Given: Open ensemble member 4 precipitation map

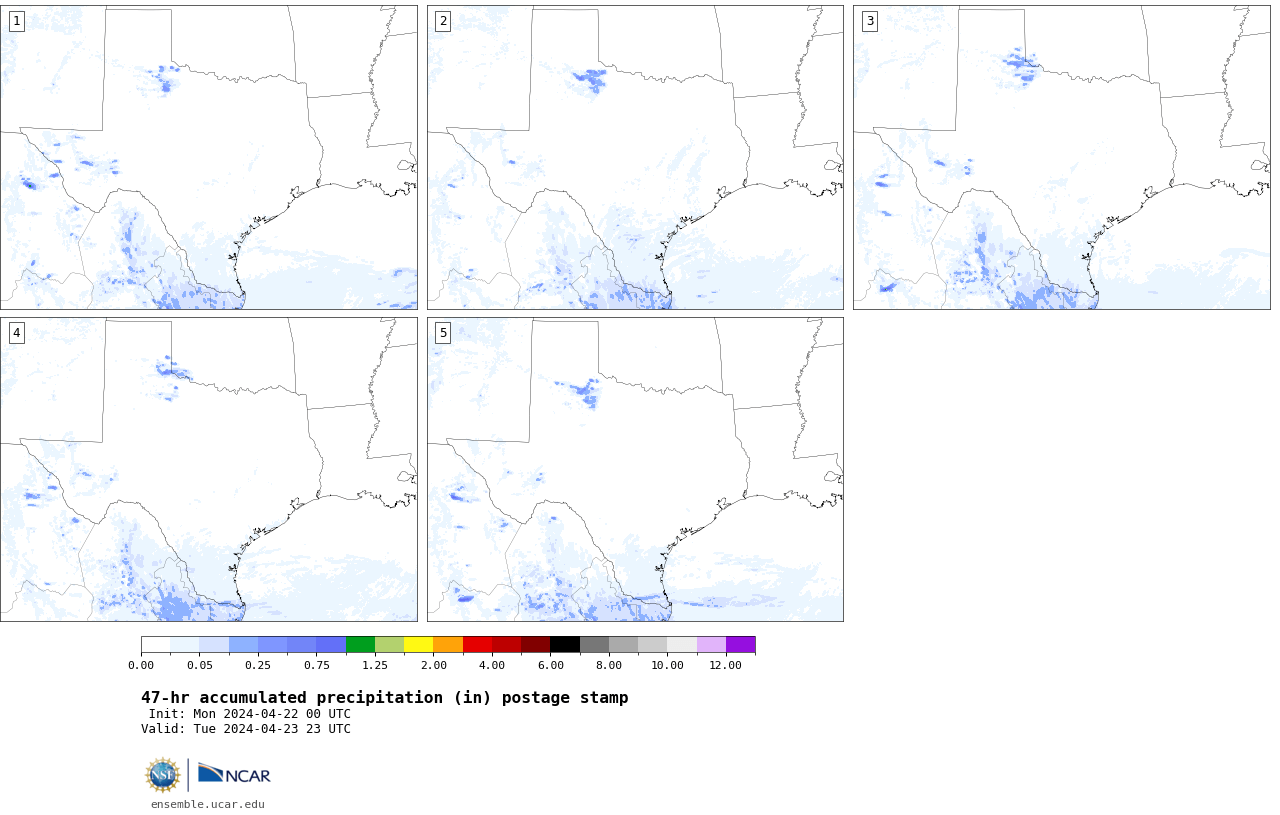Looking at the screenshot, I should [x=209, y=469].
